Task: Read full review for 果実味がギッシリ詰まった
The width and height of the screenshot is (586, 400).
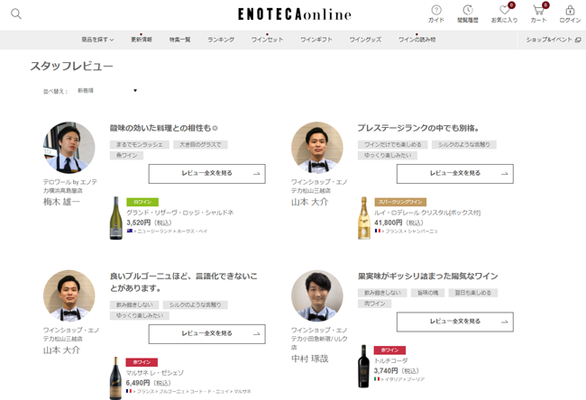Action: pyautogui.click(x=455, y=321)
